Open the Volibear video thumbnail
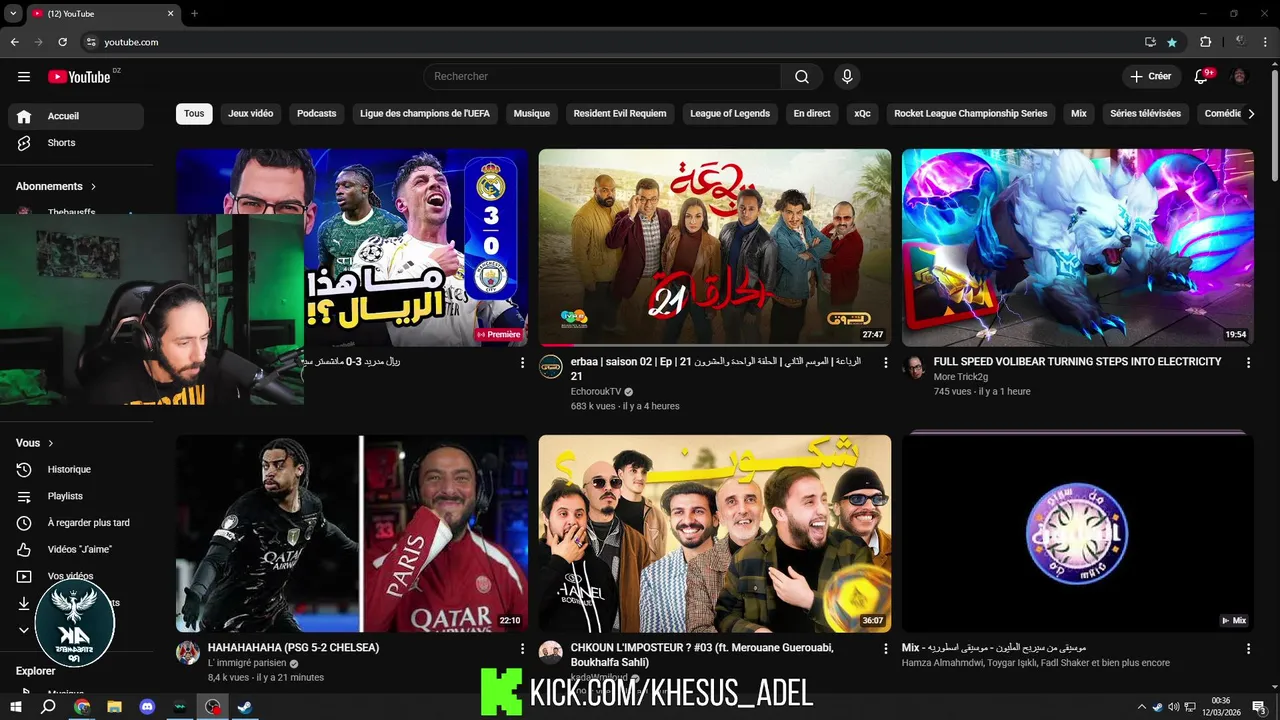1280x720 pixels. pos(1078,248)
